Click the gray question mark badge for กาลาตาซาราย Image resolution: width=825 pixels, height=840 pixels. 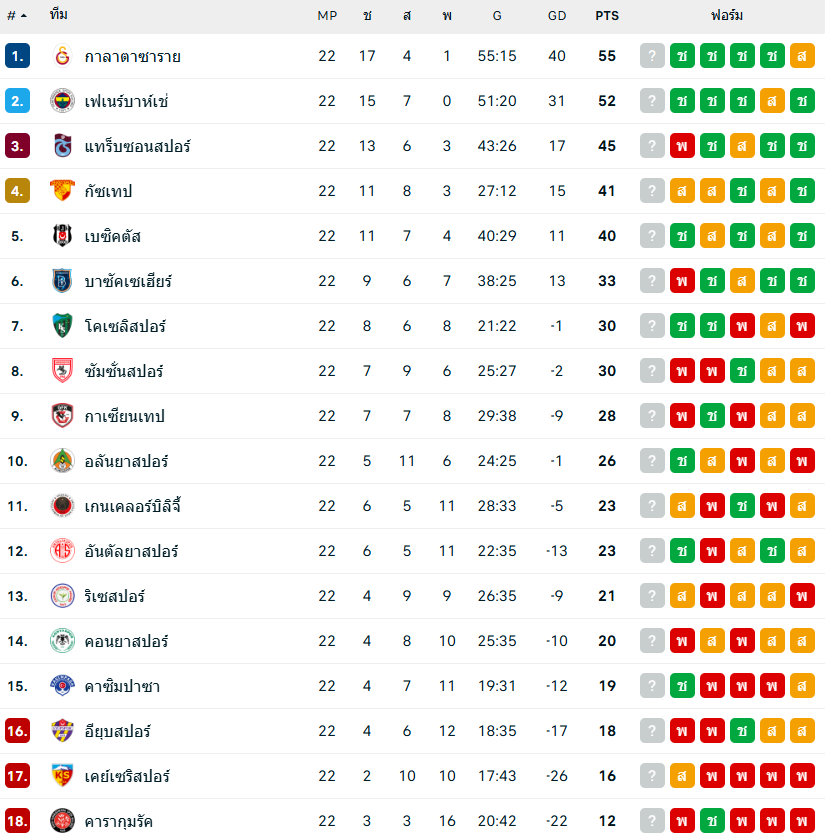pos(652,56)
